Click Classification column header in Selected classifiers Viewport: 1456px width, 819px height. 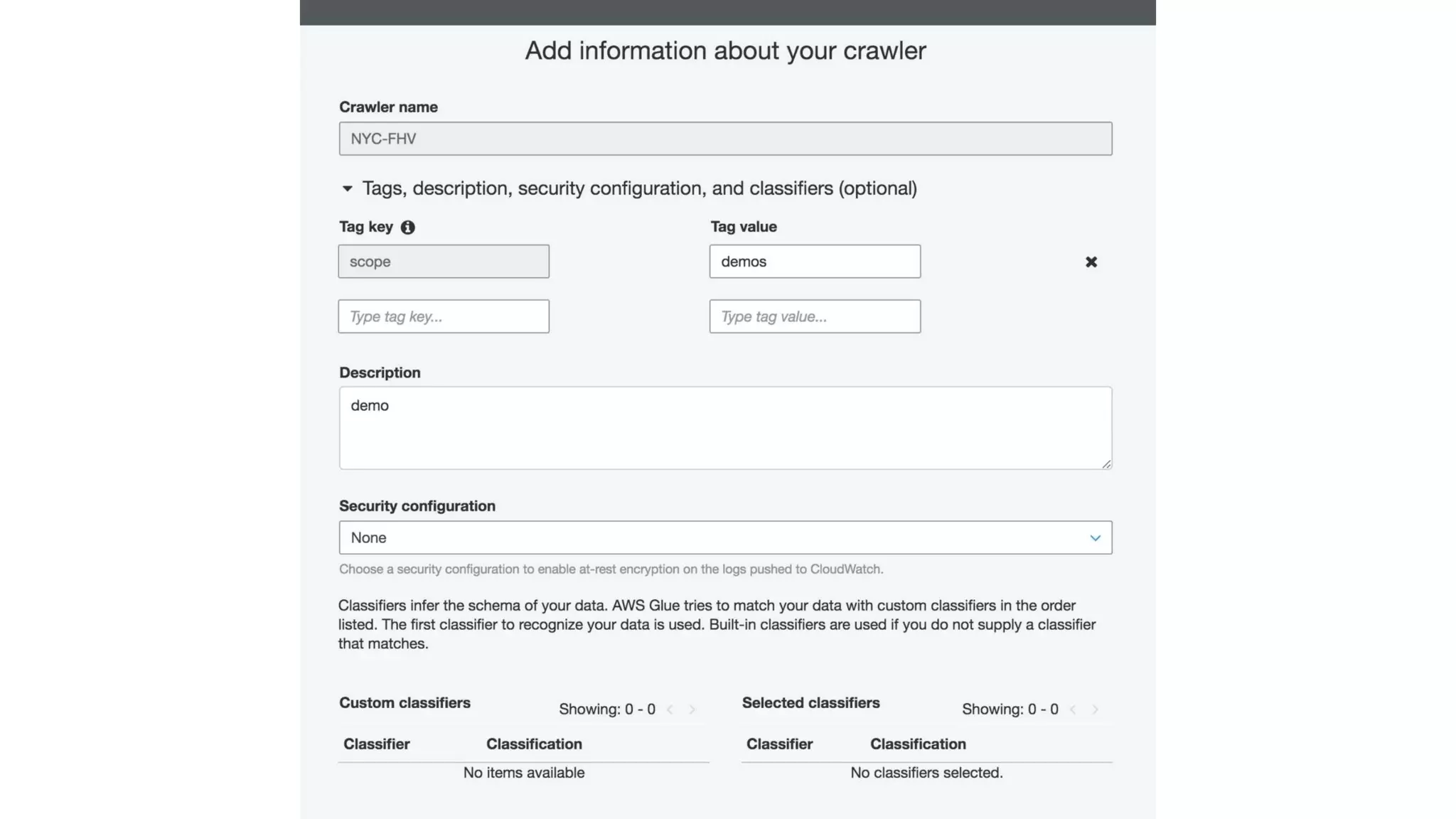[x=918, y=744]
